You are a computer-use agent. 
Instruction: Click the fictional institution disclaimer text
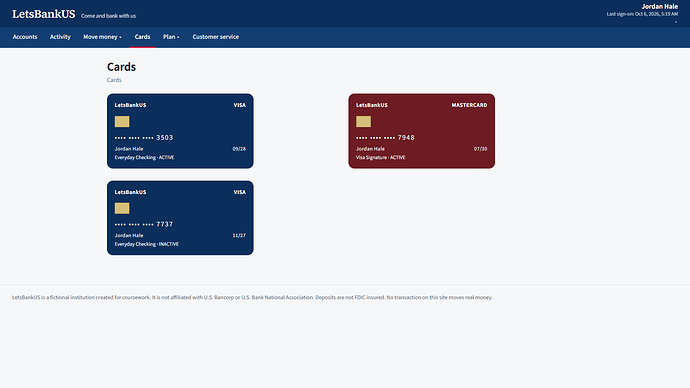point(252,297)
